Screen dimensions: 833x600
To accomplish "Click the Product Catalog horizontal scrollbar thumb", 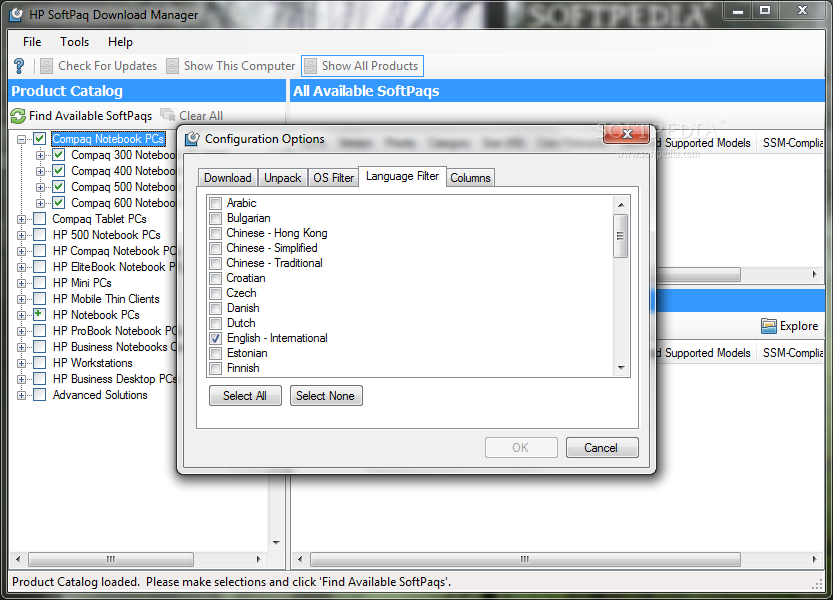I will (110, 559).
